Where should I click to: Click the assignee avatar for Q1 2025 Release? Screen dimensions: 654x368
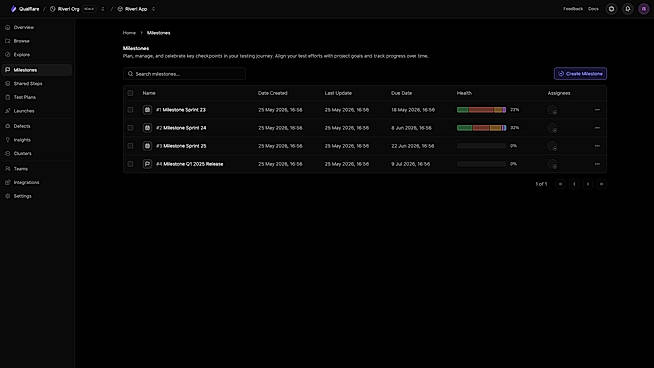click(x=553, y=164)
